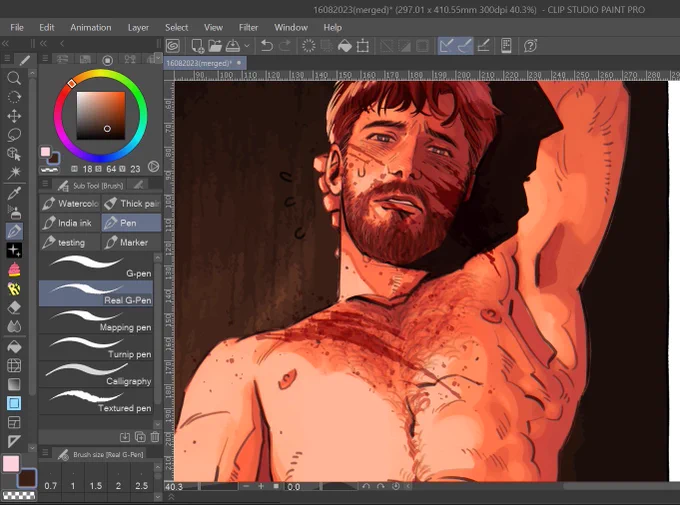
Task: Open Clip Studio launcher icon
Action: (x=173, y=46)
